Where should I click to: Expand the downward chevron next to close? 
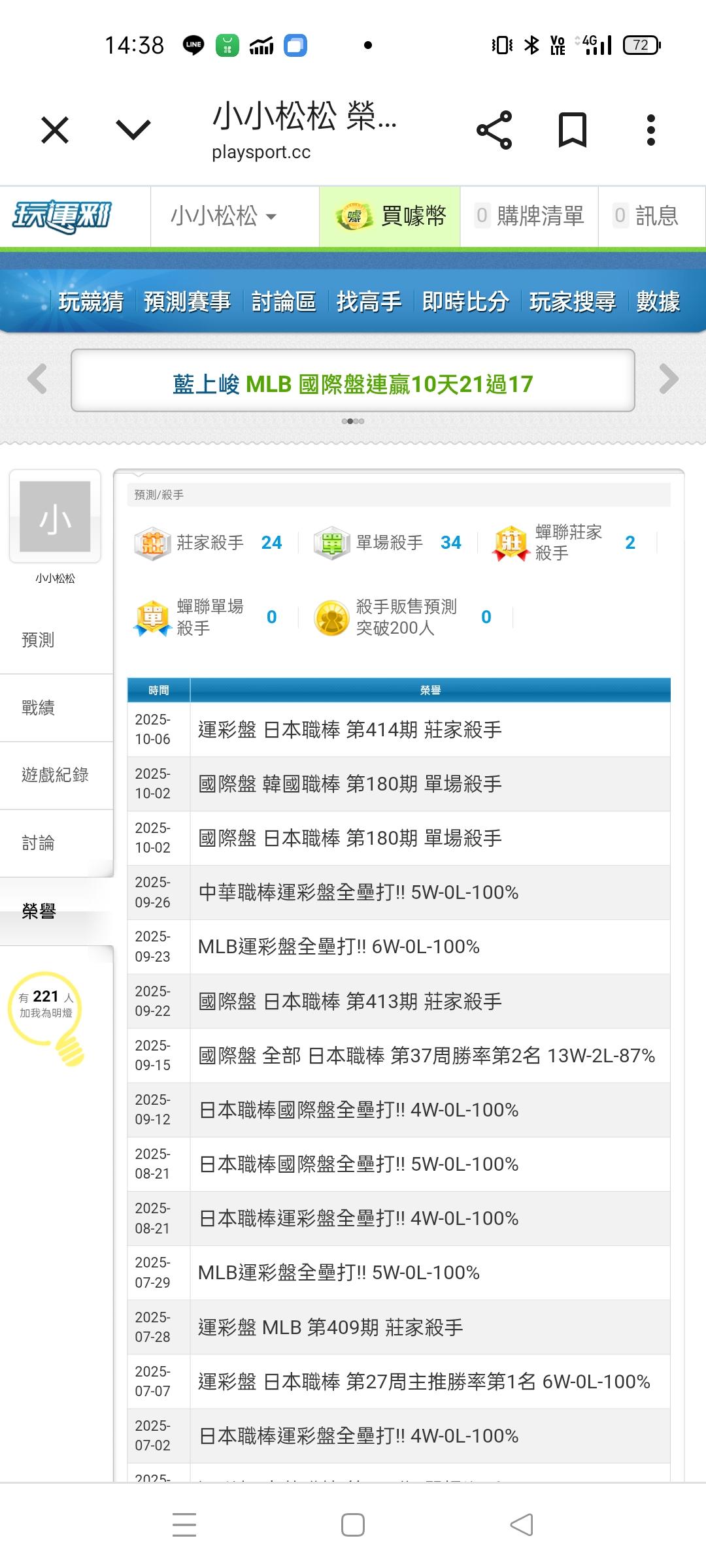pos(133,129)
